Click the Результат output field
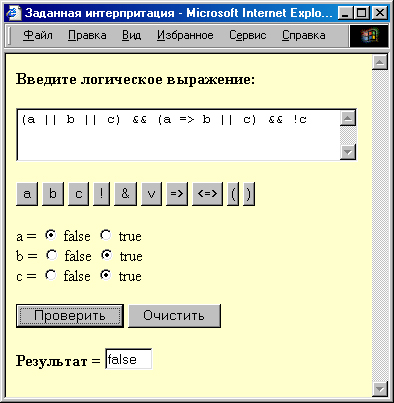The image size is (394, 403). click(x=129, y=359)
